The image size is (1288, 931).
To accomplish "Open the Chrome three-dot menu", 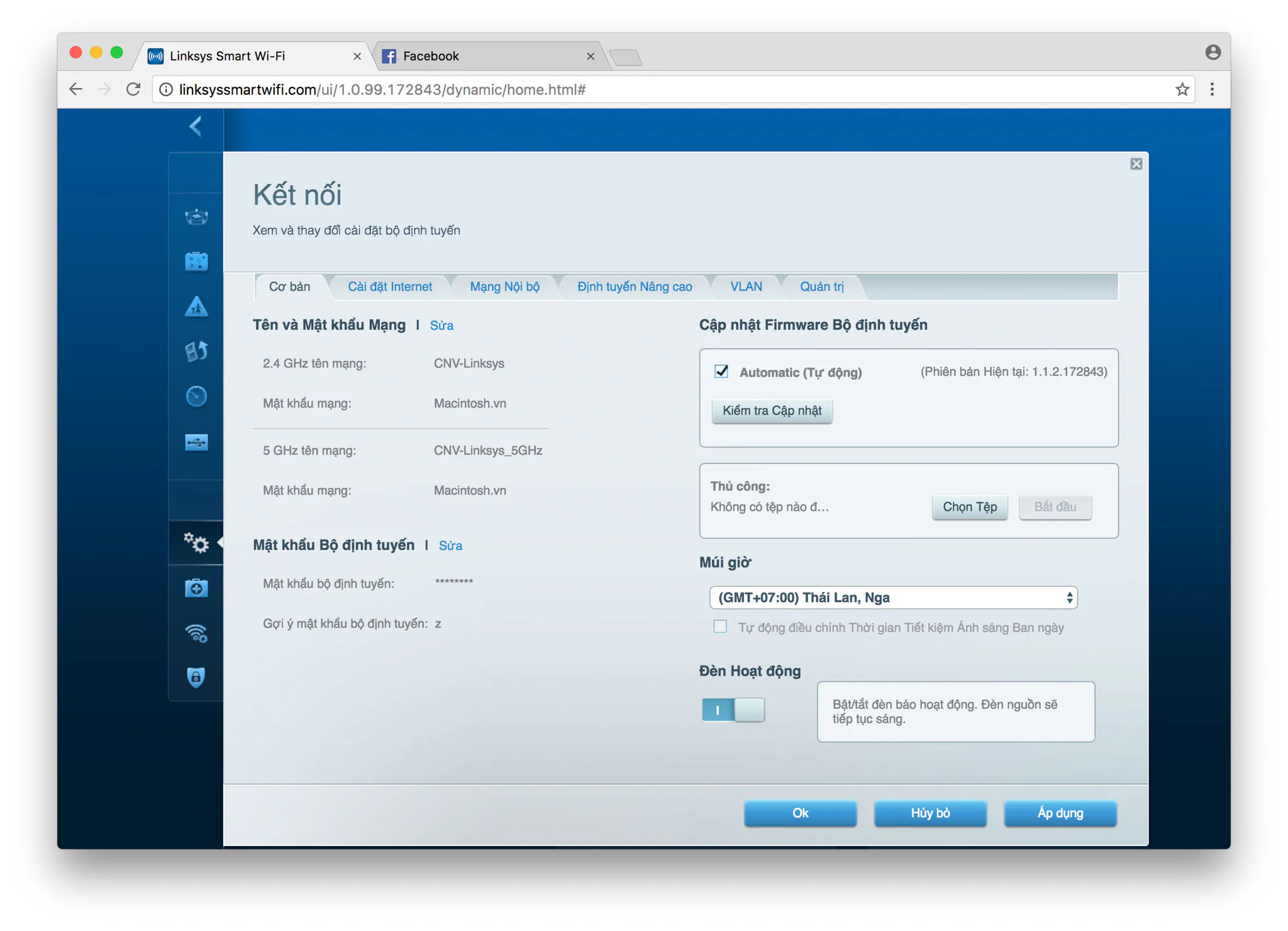I will coord(1212,89).
